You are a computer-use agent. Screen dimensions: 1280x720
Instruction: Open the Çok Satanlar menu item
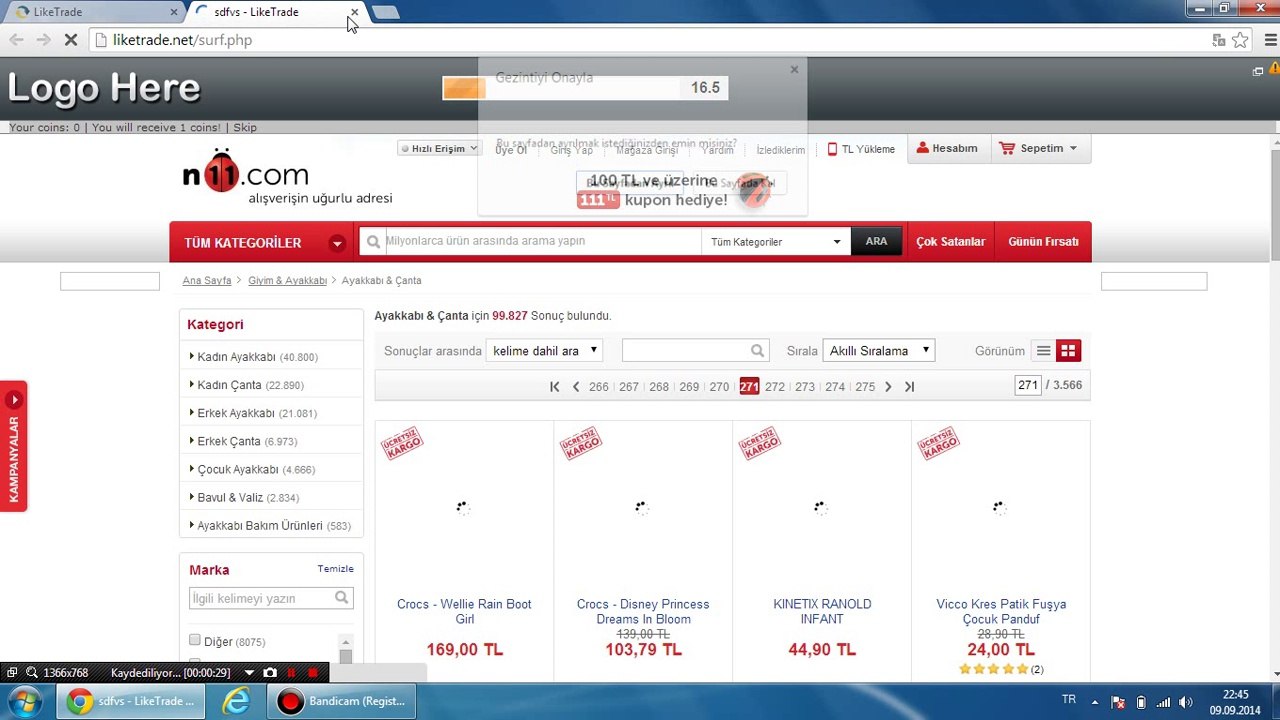pos(950,242)
